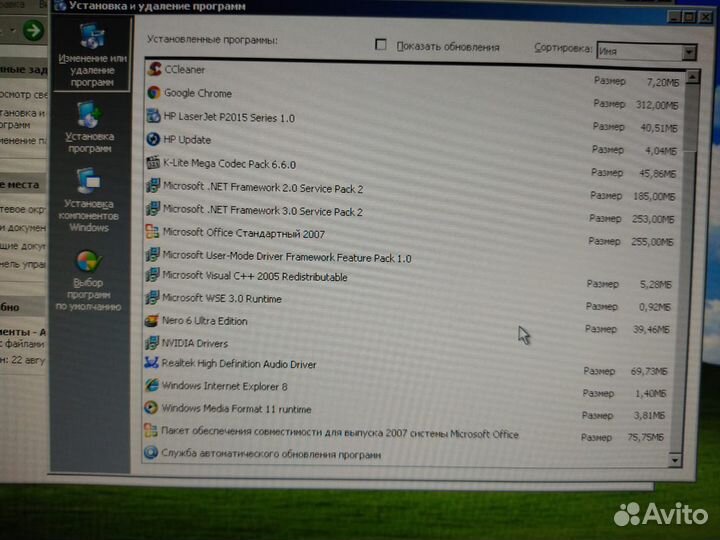Select the Google Chrome icon in list
The height and width of the screenshot is (540, 720).
[x=154, y=93]
